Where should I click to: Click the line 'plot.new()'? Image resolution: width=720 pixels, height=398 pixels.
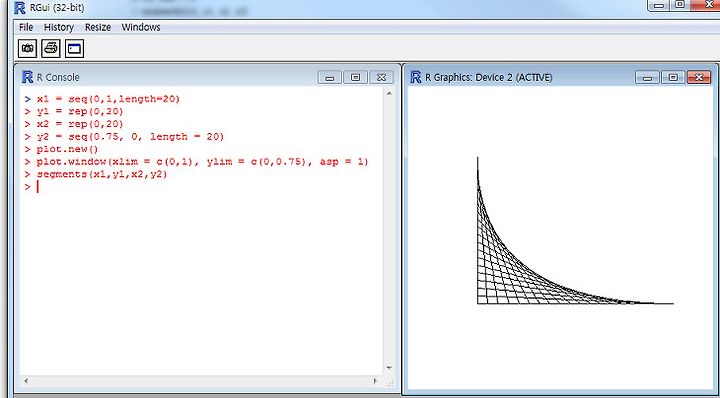(x=68, y=149)
